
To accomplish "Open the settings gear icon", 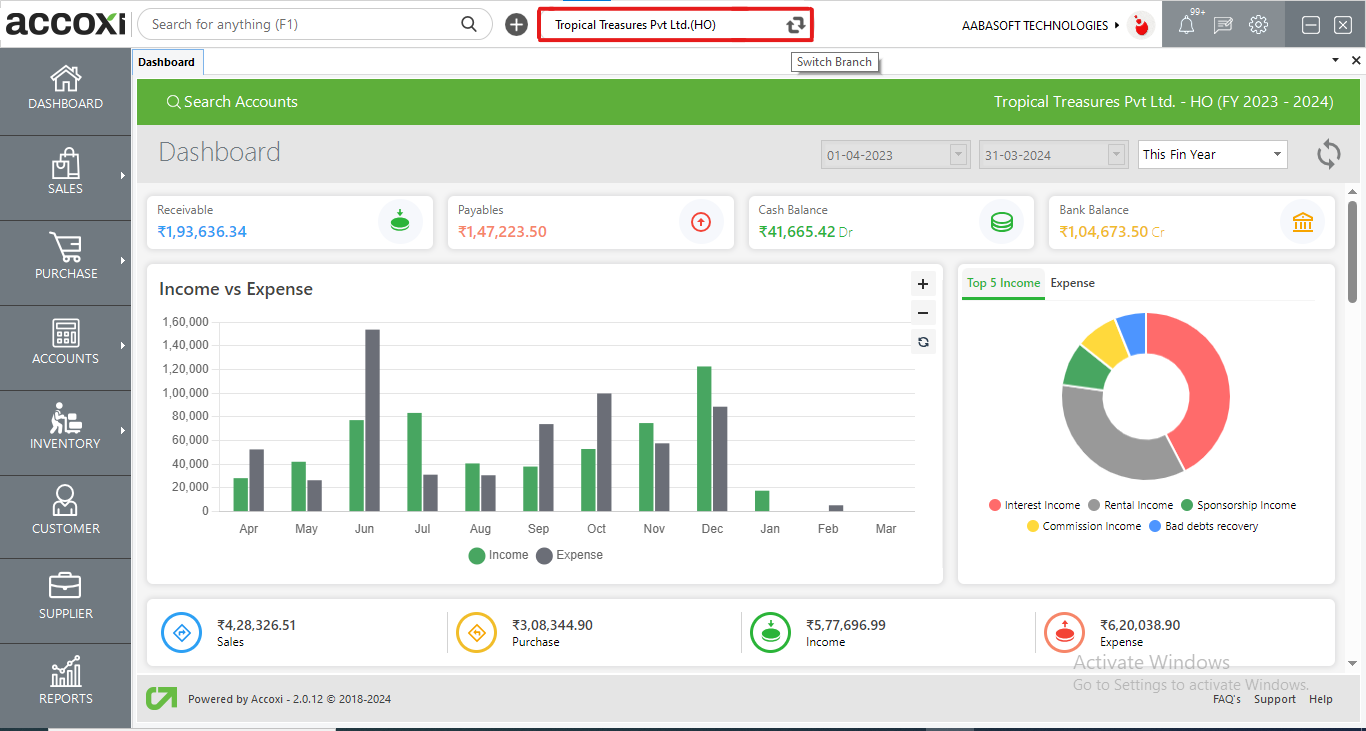I will [x=1258, y=25].
